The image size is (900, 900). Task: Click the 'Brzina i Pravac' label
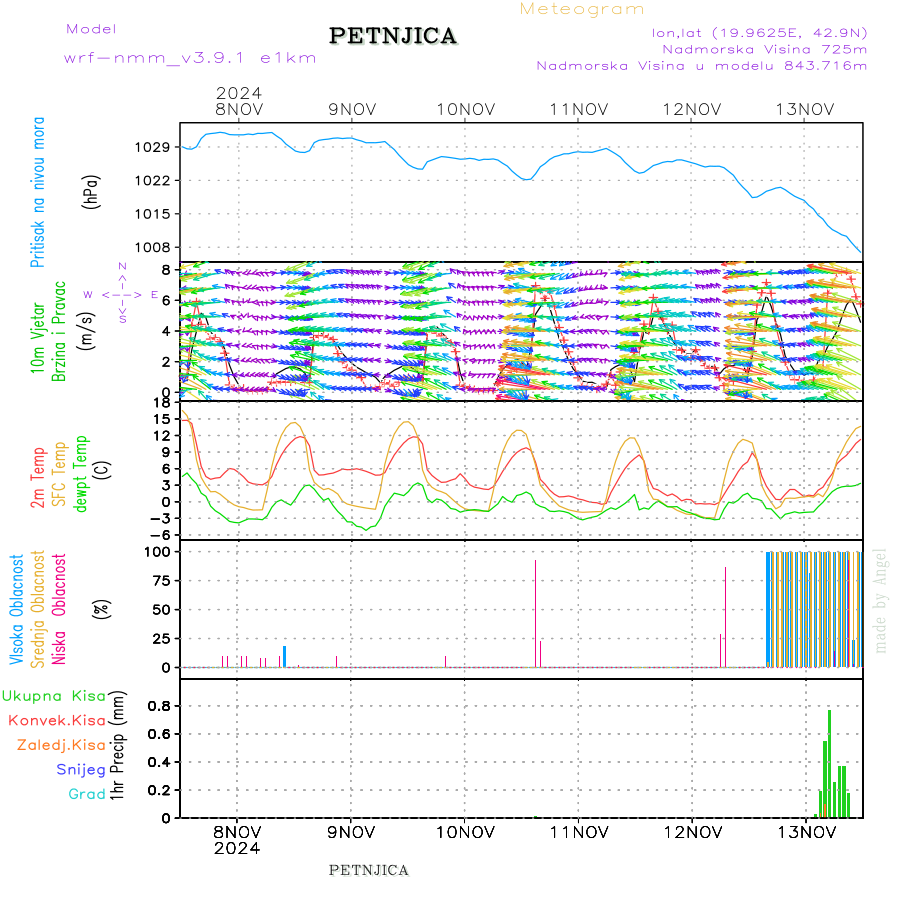coord(59,332)
